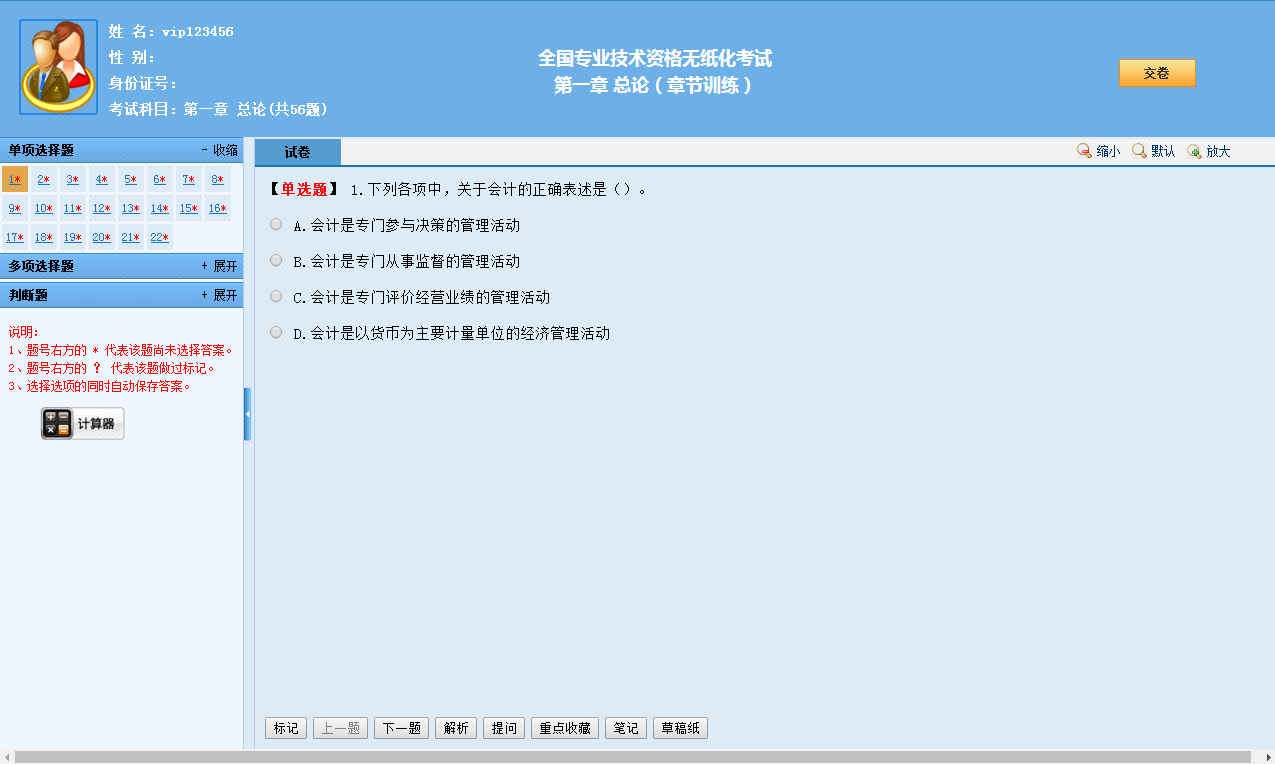Jump to question 17 in list

click(15, 238)
